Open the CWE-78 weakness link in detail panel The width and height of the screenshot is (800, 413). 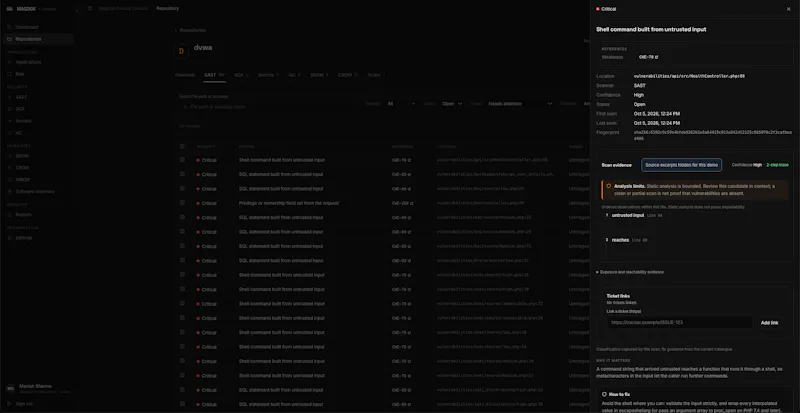point(648,57)
